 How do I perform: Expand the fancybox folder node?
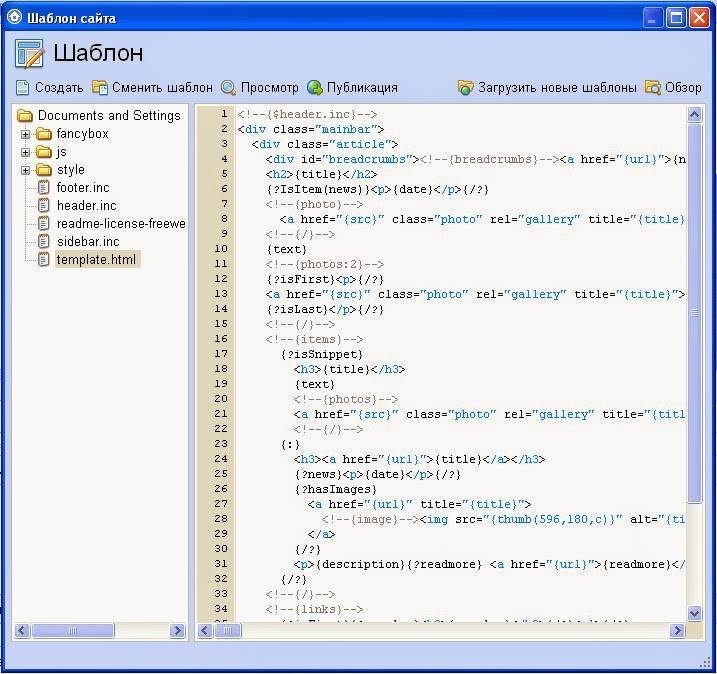click(26, 134)
